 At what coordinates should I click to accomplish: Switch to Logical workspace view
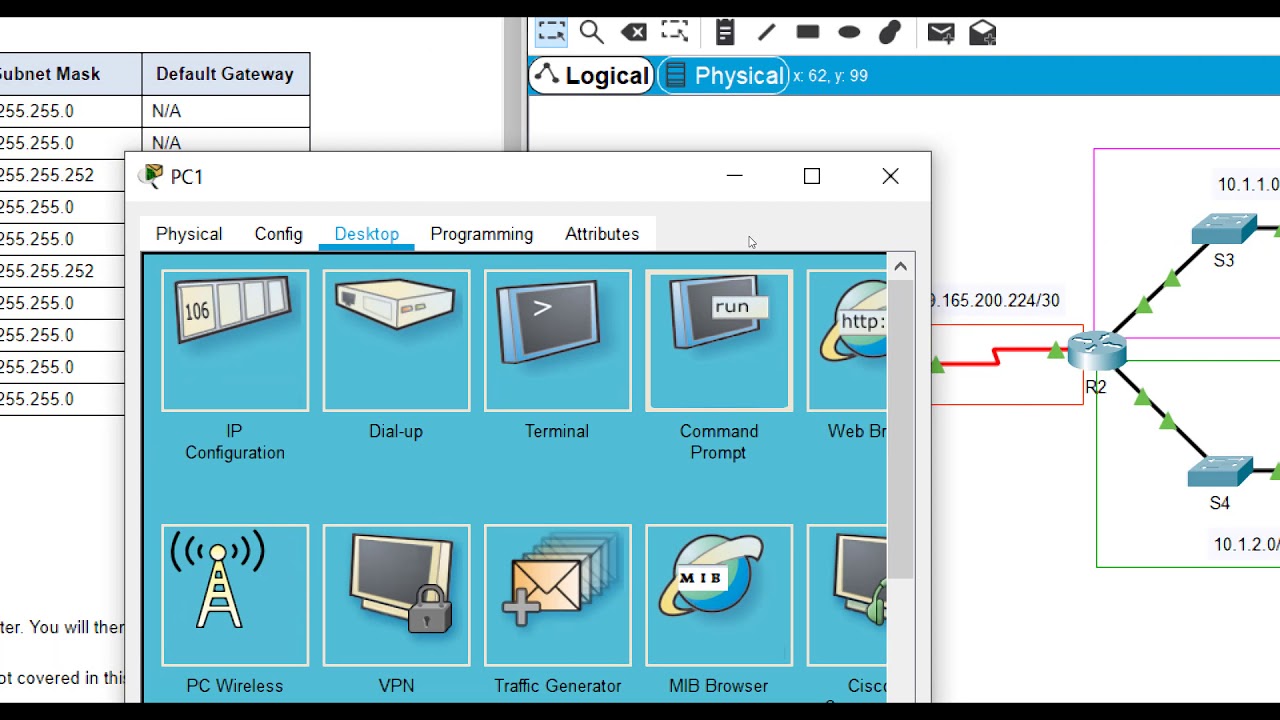click(591, 76)
